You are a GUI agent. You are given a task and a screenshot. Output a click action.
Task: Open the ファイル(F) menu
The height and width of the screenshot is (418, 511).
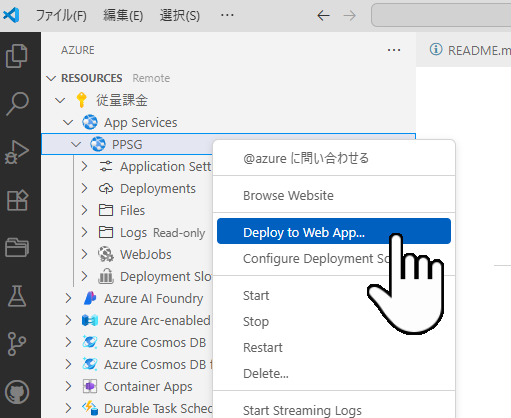pyautogui.click(x=61, y=16)
